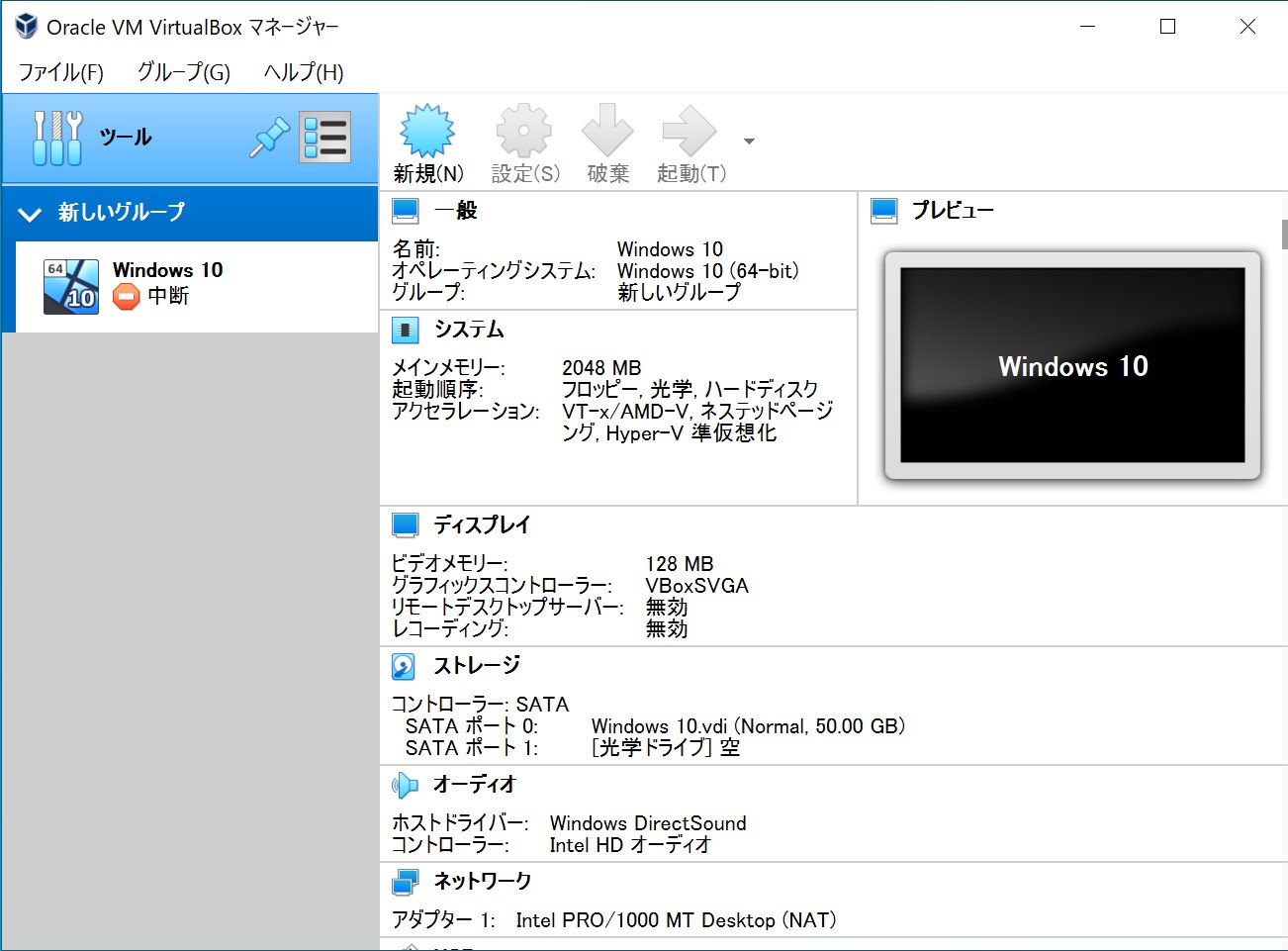Click the Windows 10 preview thumbnail

click(x=1071, y=366)
